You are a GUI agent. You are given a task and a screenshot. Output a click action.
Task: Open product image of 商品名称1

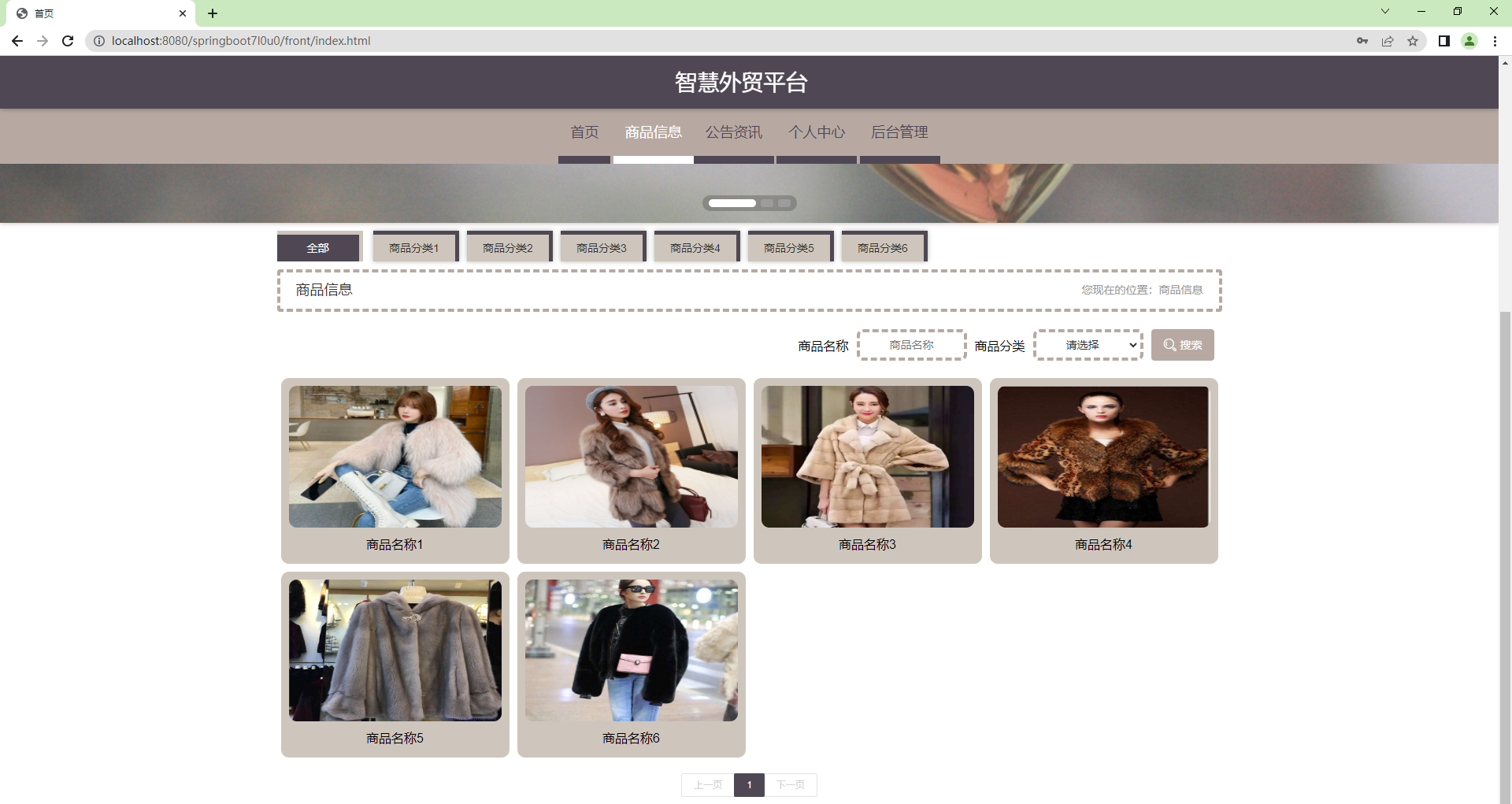pos(395,457)
